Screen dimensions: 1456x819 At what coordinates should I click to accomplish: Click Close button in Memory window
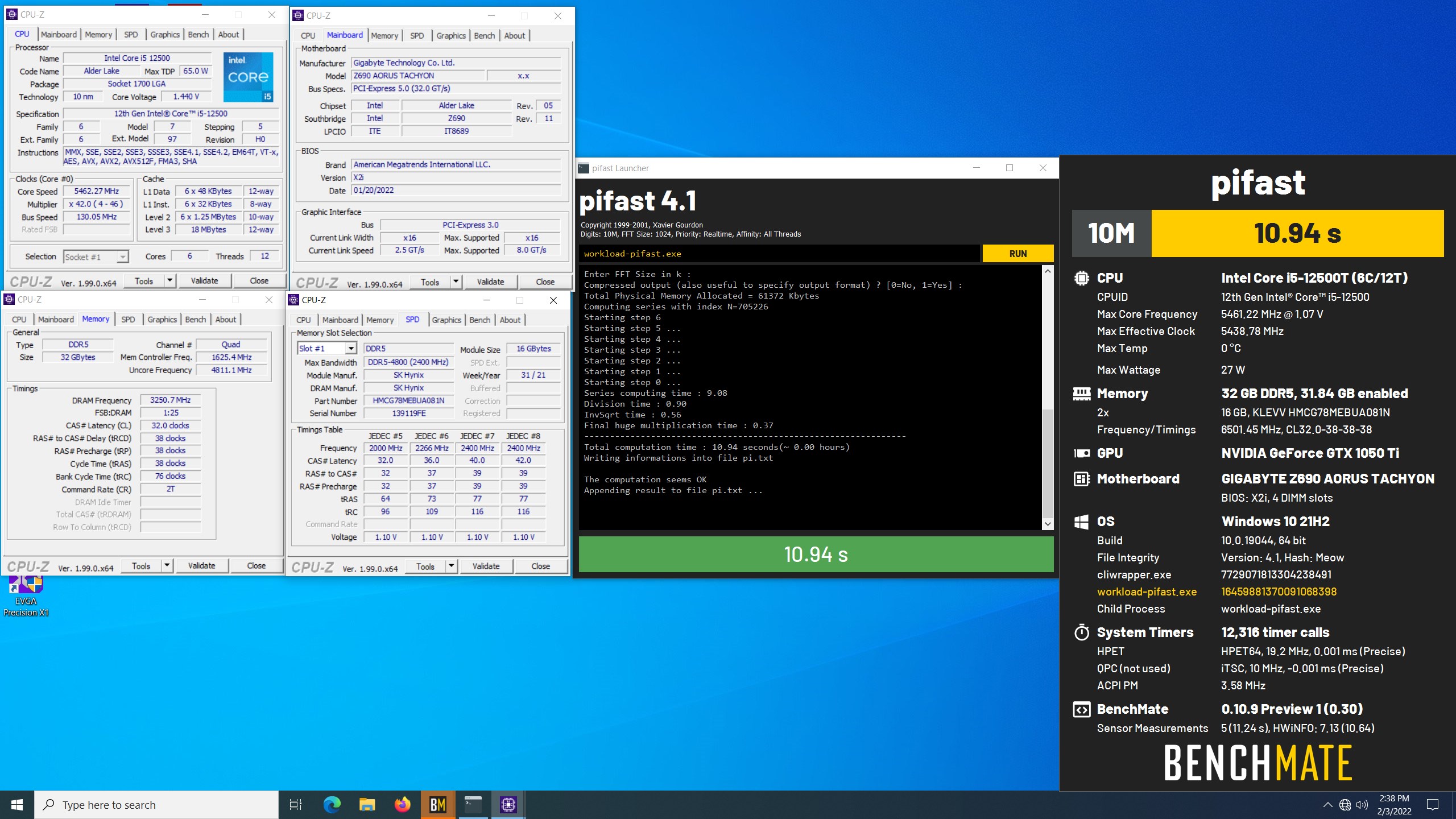point(256,566)
